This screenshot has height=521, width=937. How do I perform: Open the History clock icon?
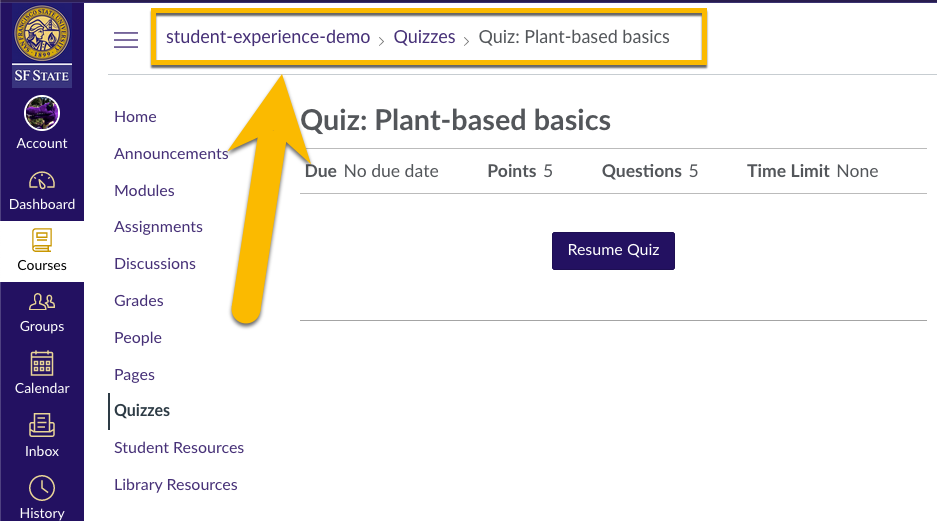coord(42,488)
